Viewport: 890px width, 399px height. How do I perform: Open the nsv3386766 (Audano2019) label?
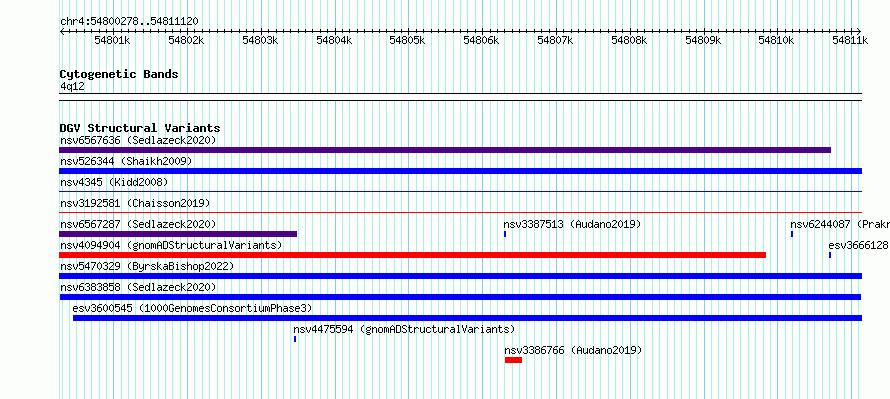[x=573, y=350]
